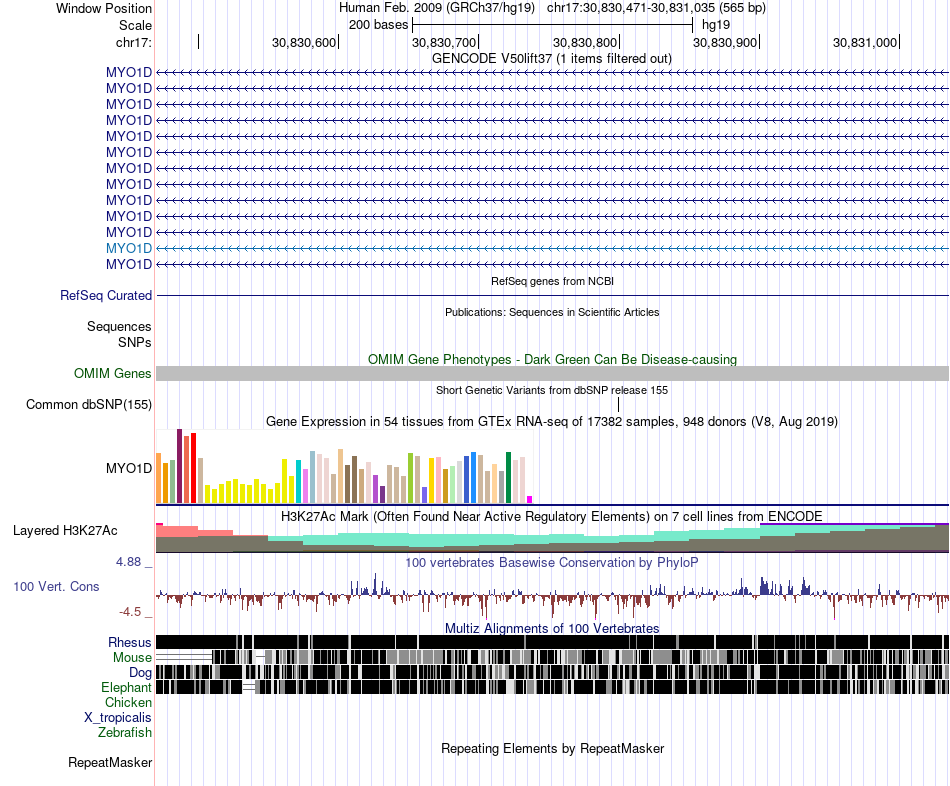Click the Dog alignment label
950x786 pixels.
pos(140,673)
